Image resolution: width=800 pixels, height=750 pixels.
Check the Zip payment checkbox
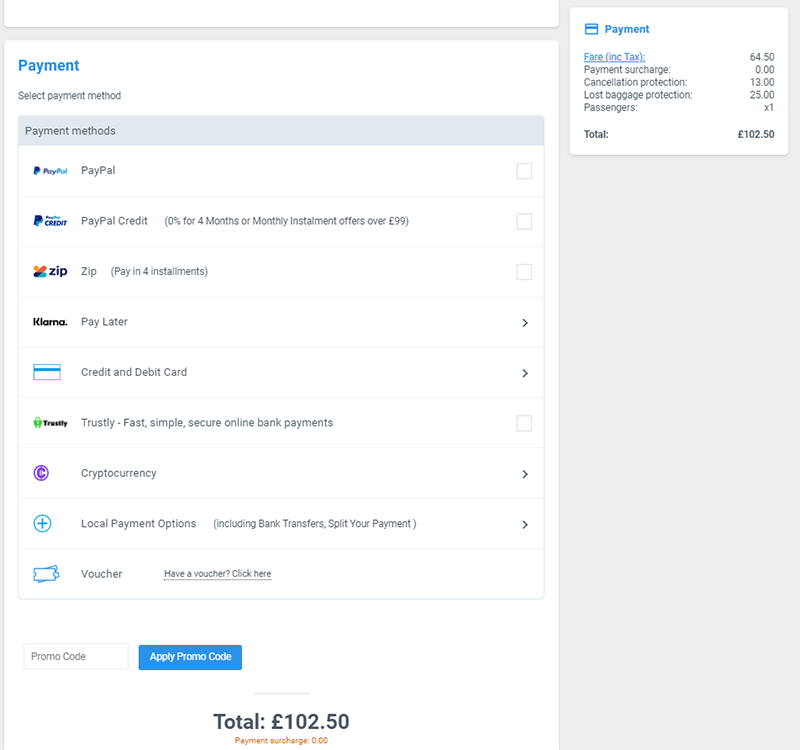524,272
